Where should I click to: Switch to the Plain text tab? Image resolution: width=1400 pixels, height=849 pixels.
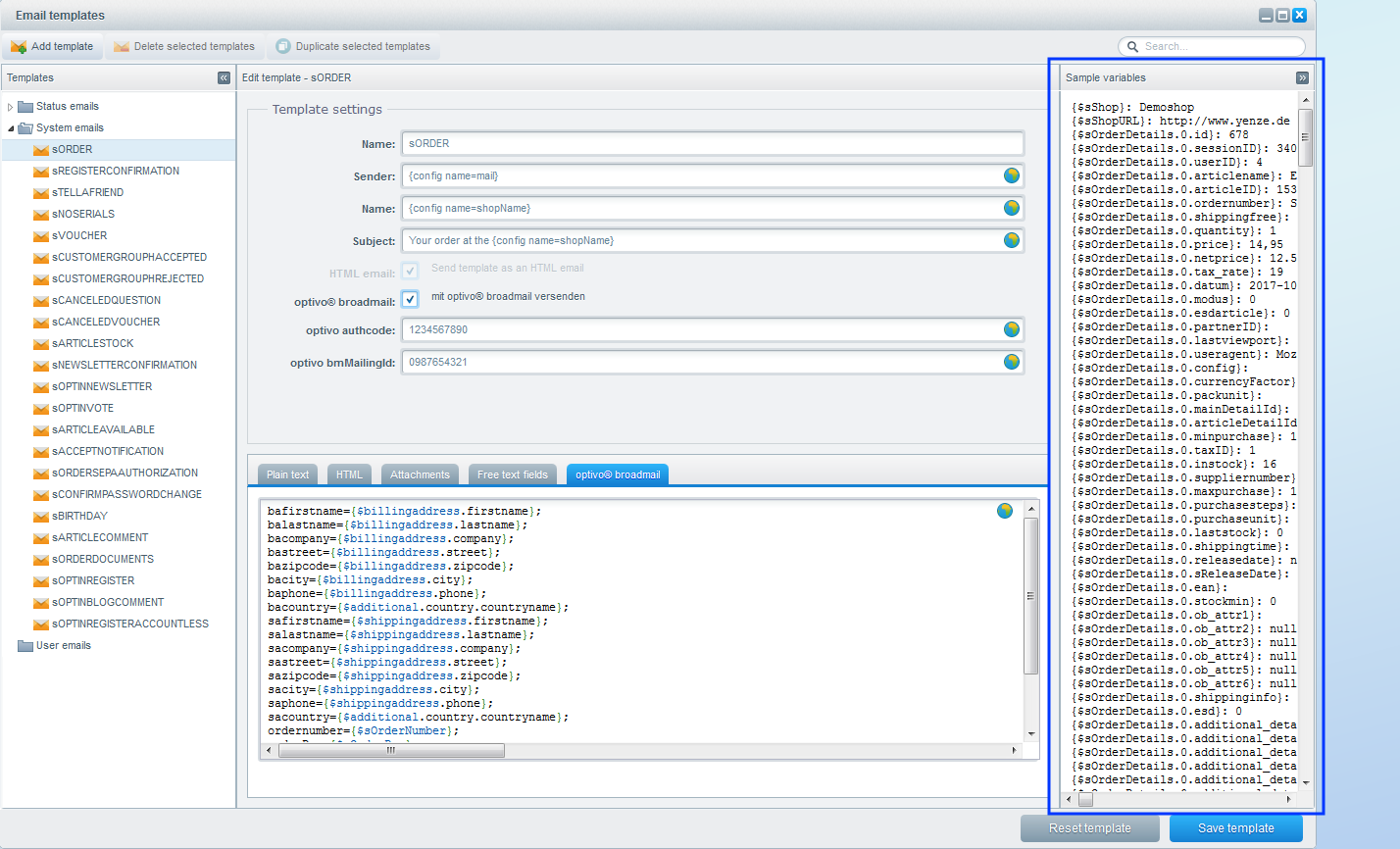pos(287,474)
